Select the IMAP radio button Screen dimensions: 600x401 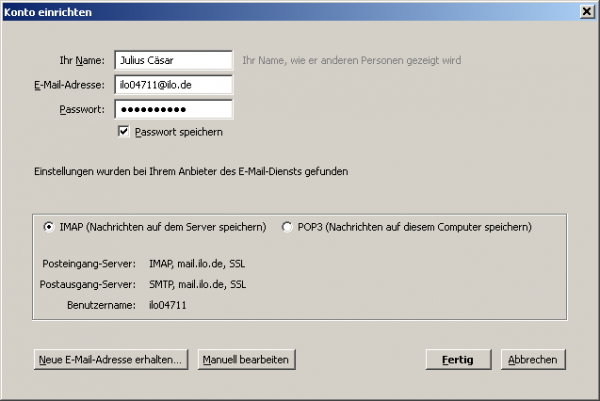point(49,227)
